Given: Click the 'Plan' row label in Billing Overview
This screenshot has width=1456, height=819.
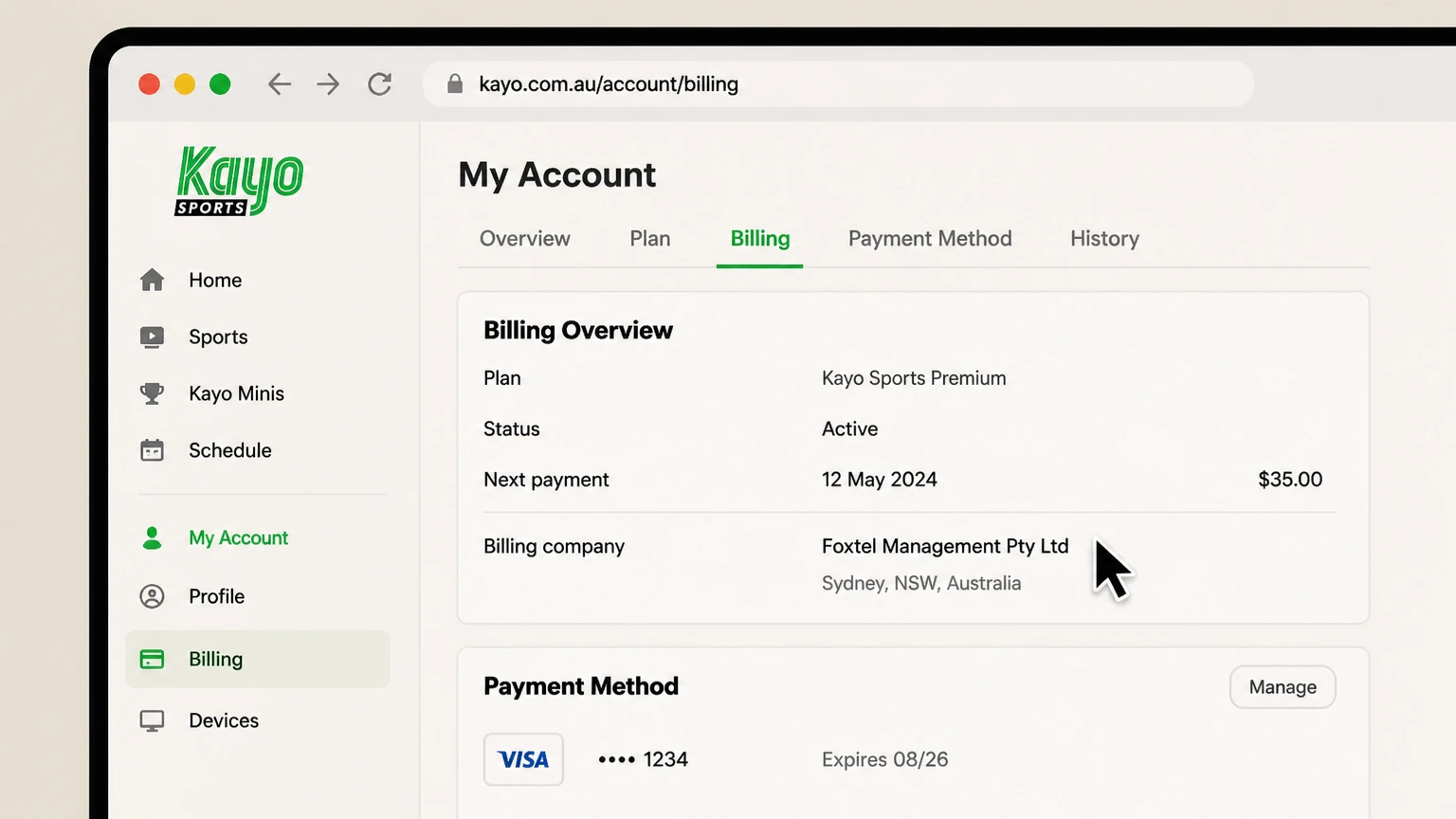Looking at the screenshot, I should coord(502,378).
